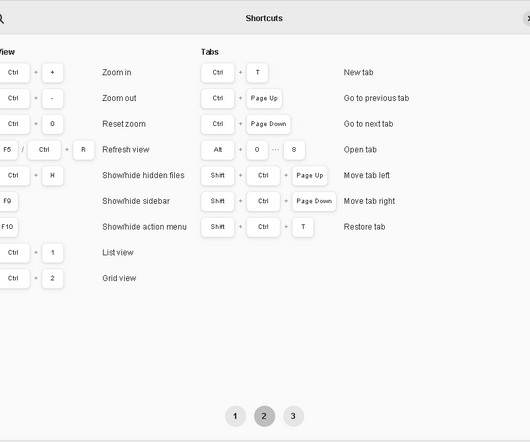Click the search magnifier icon in header

(1, 19)
